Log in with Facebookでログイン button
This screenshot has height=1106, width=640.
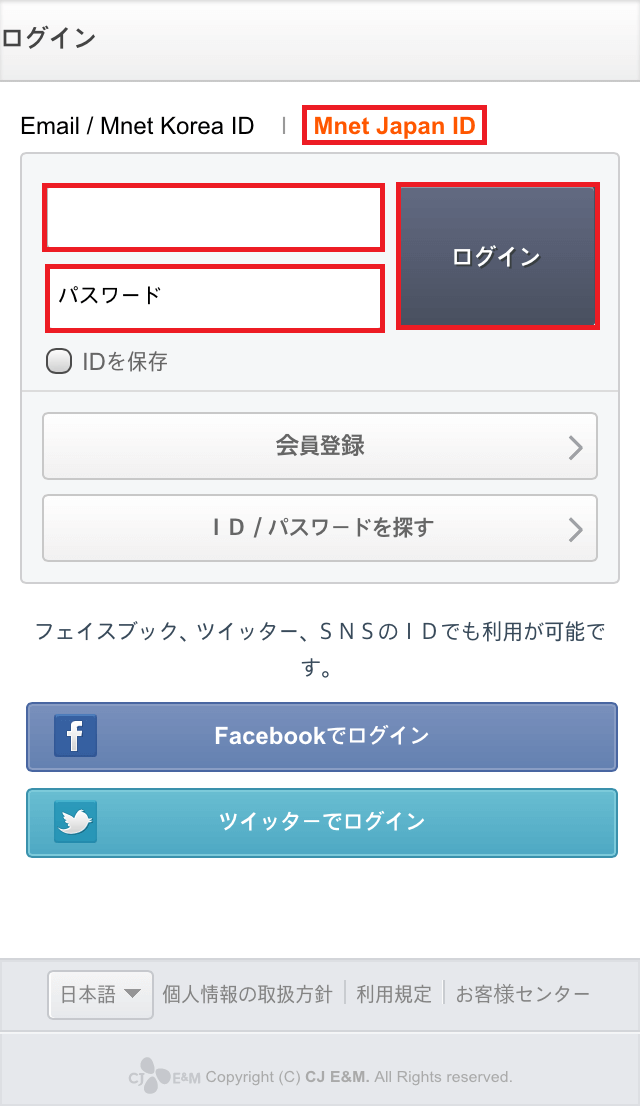322,737
